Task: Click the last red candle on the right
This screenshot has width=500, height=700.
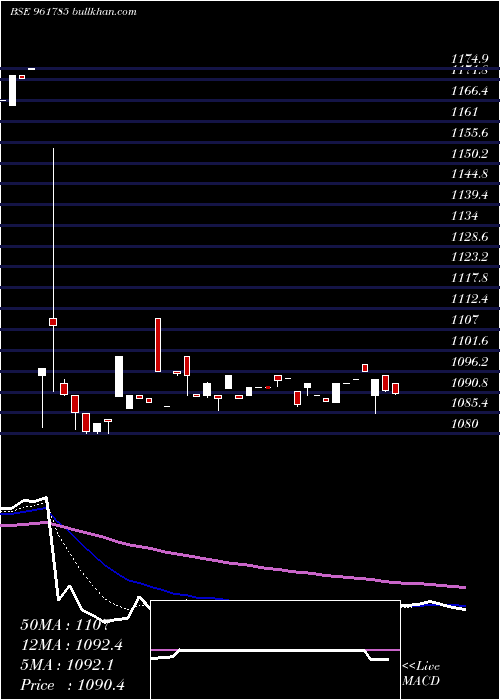Action: (396, 388)
